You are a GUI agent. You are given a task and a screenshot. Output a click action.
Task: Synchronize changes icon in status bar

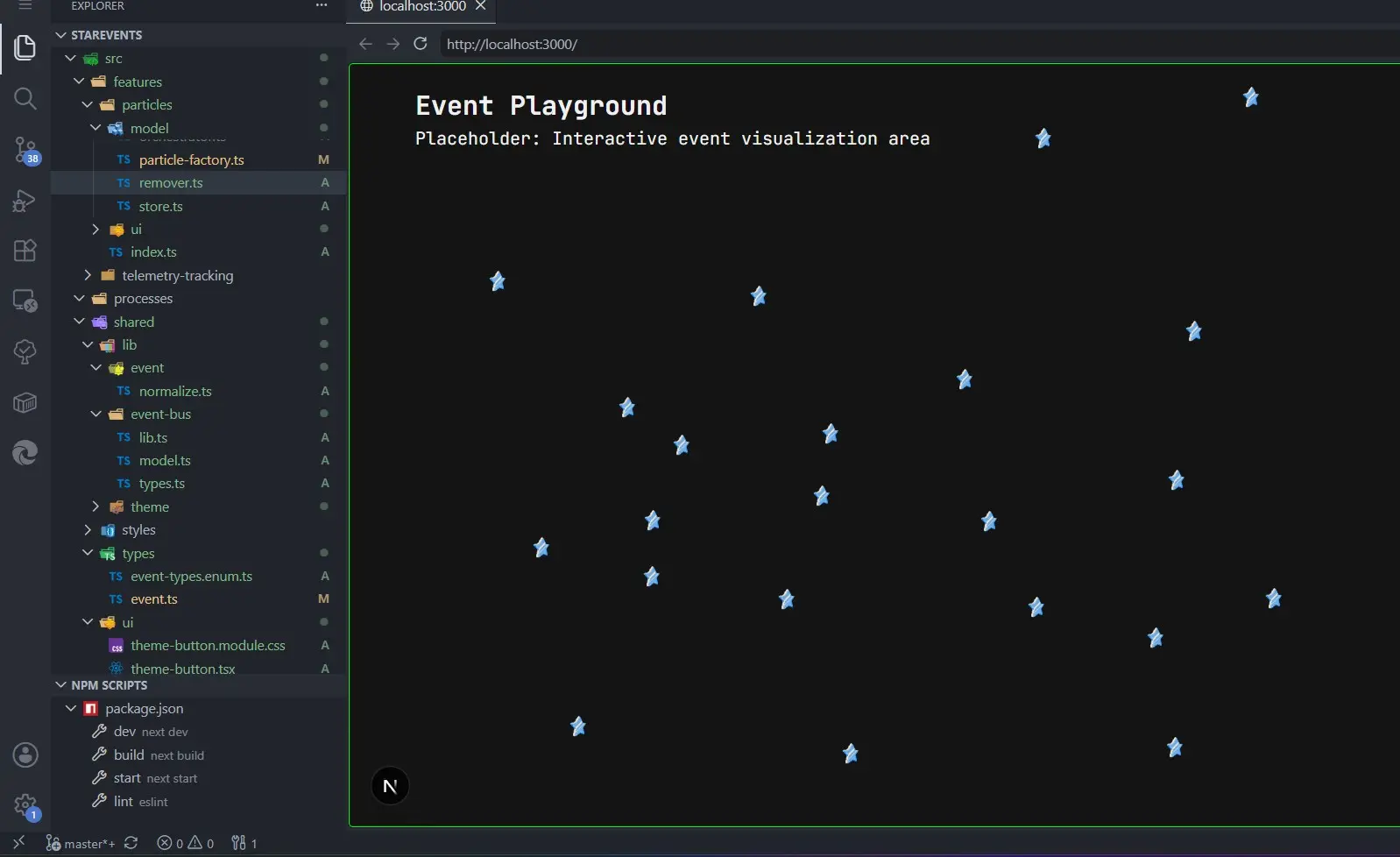pos(131,843)
